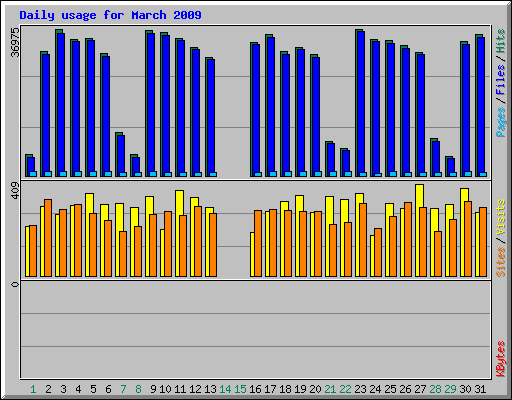Click day label 19 on the x-axis
This screenshot has width=512, height=400.
pos(300,389)
